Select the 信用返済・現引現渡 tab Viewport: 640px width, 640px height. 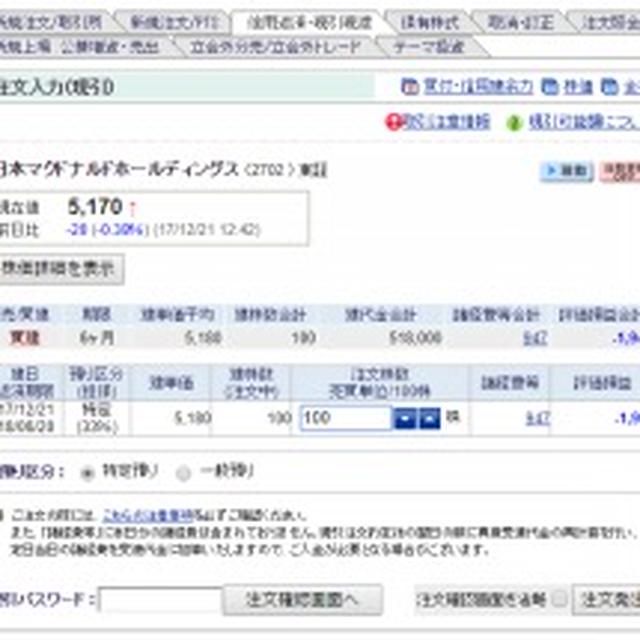[310, 22]
